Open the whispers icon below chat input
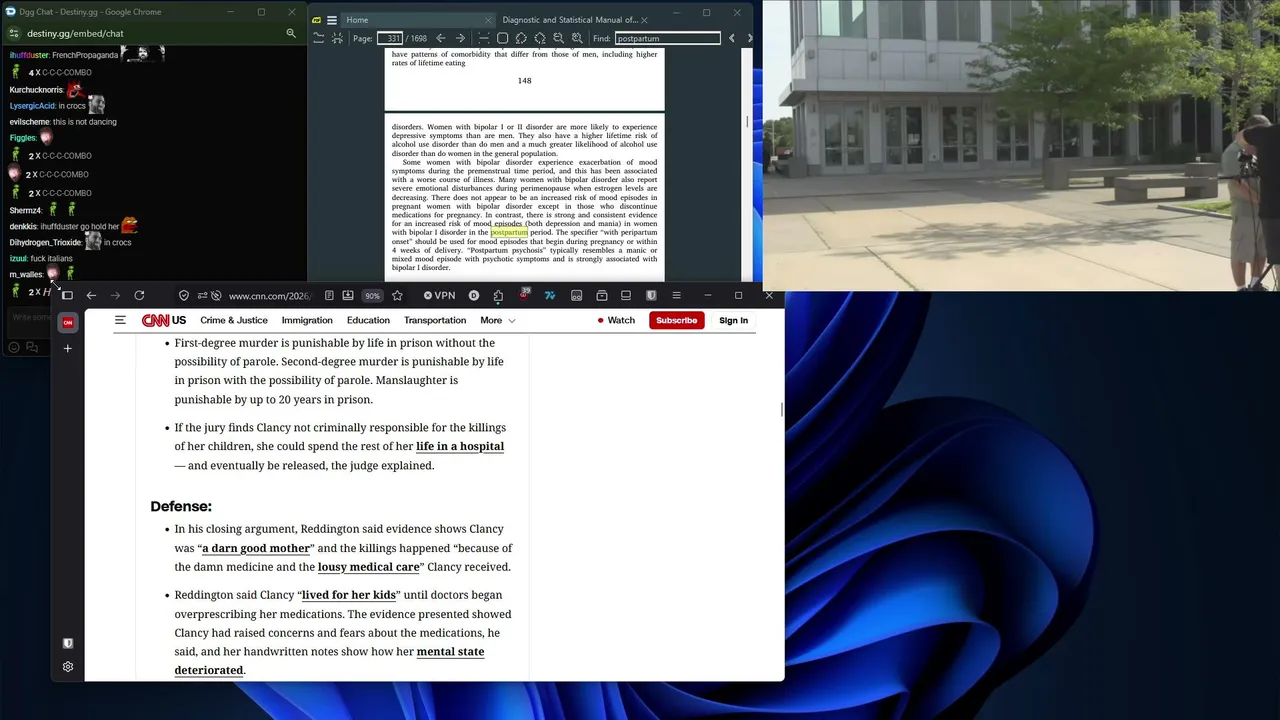 [32, 348]
